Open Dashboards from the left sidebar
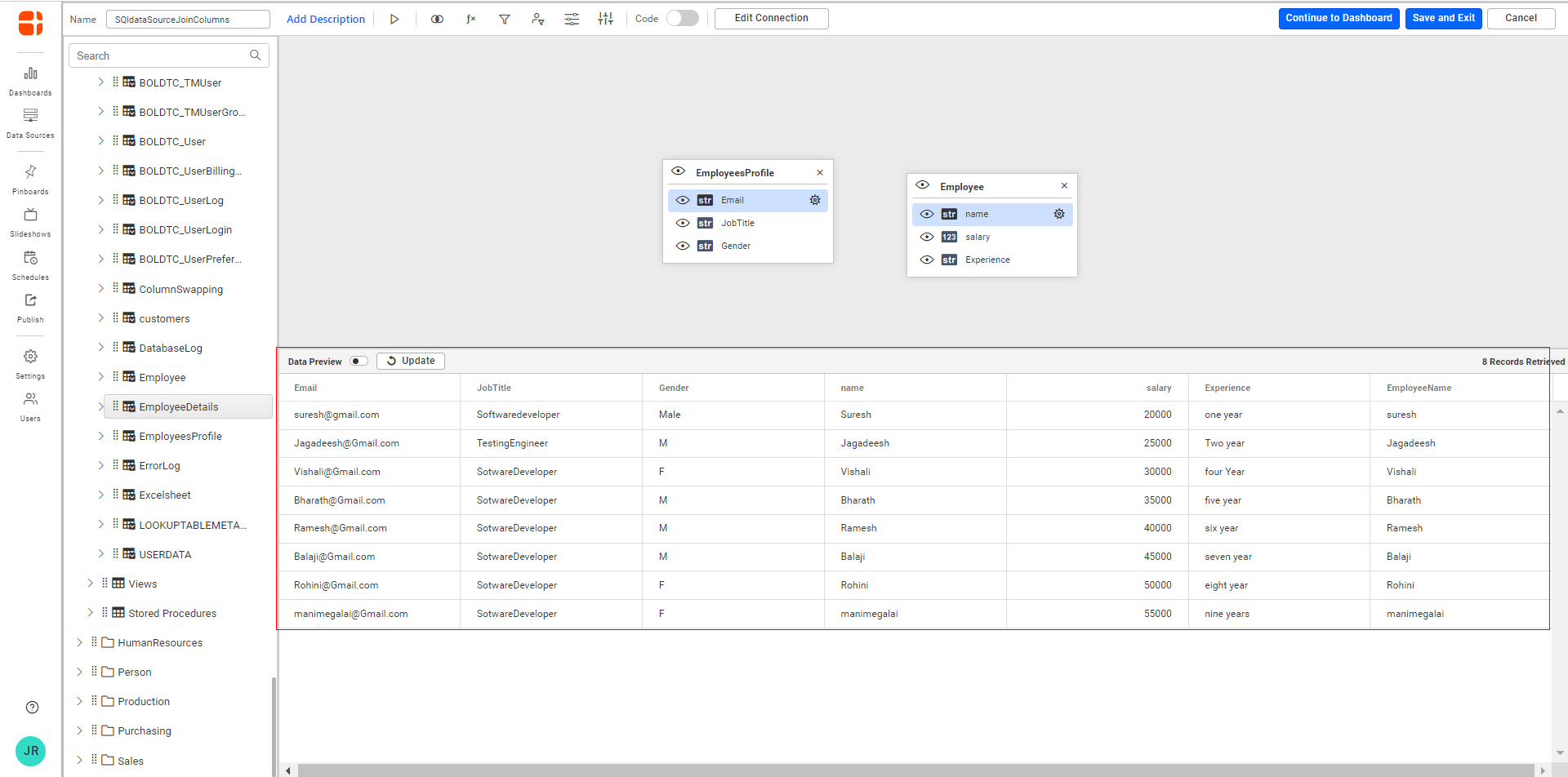1568x777 pixels. 30,79
